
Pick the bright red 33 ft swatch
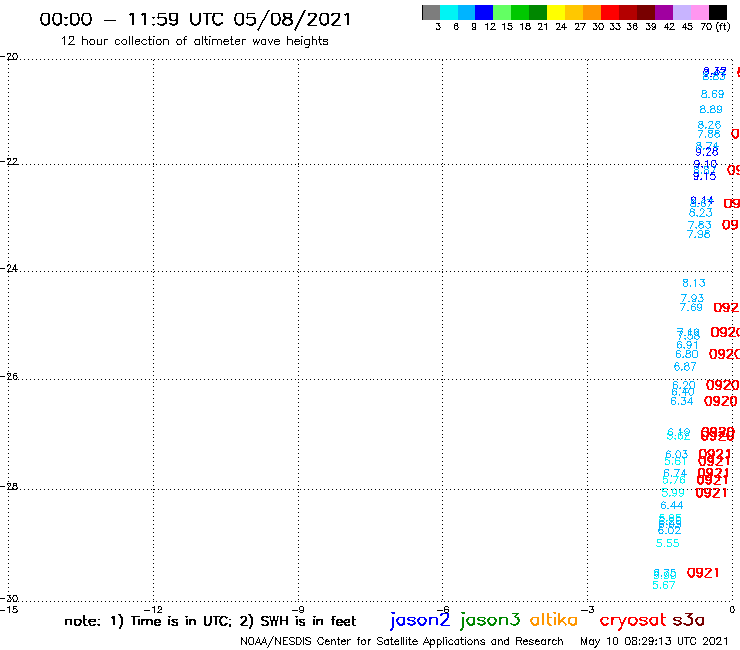coord(610,12)
